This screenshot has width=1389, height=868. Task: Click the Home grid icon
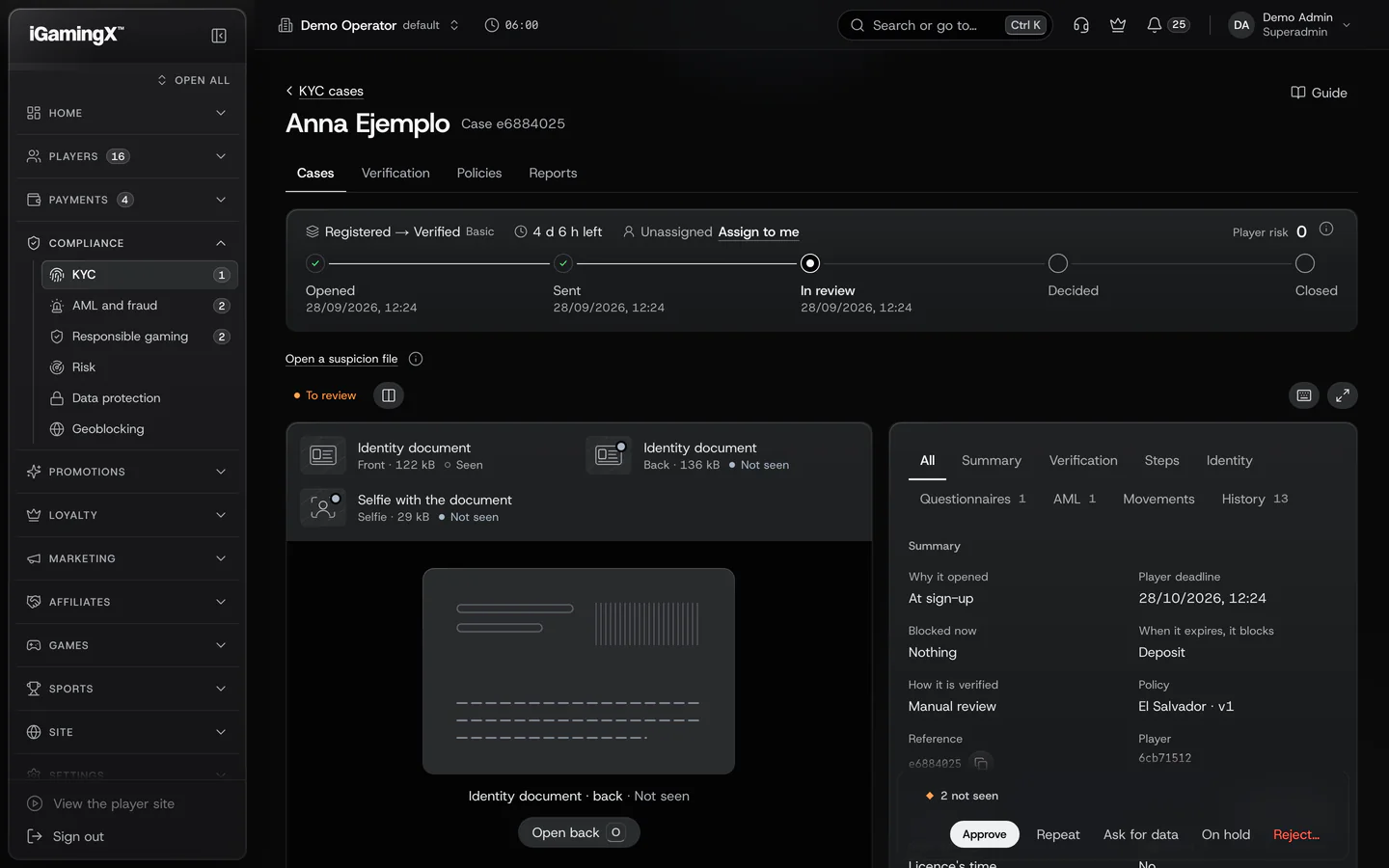pos(34,113)
